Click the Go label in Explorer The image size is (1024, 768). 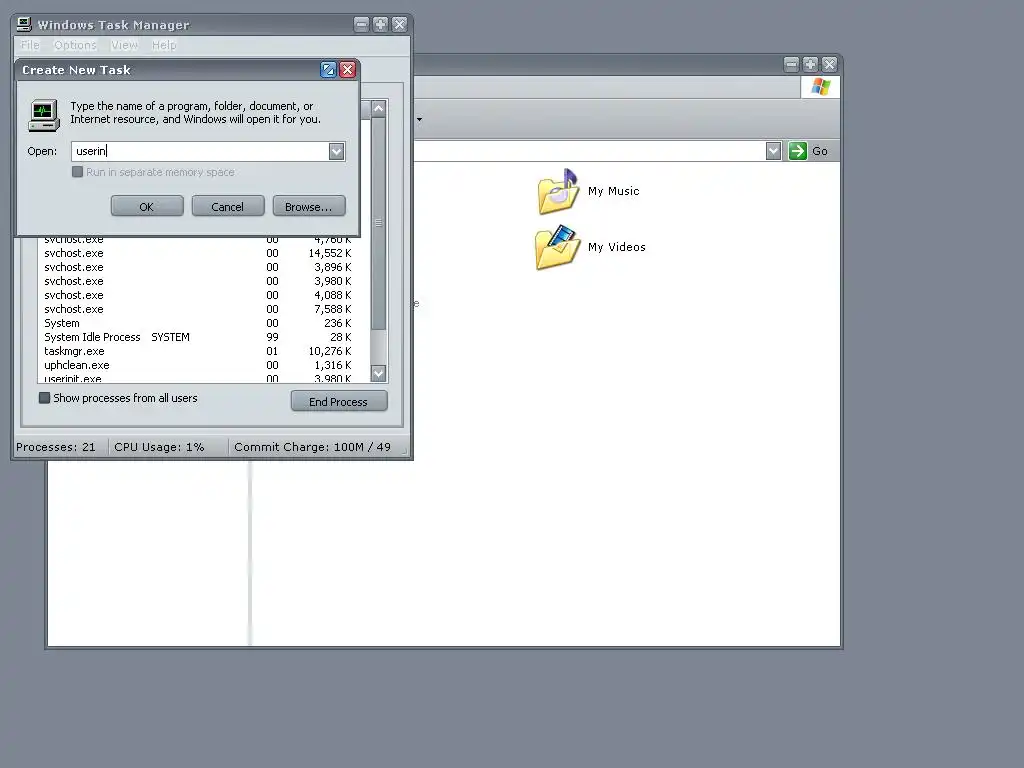click(820, 152)
